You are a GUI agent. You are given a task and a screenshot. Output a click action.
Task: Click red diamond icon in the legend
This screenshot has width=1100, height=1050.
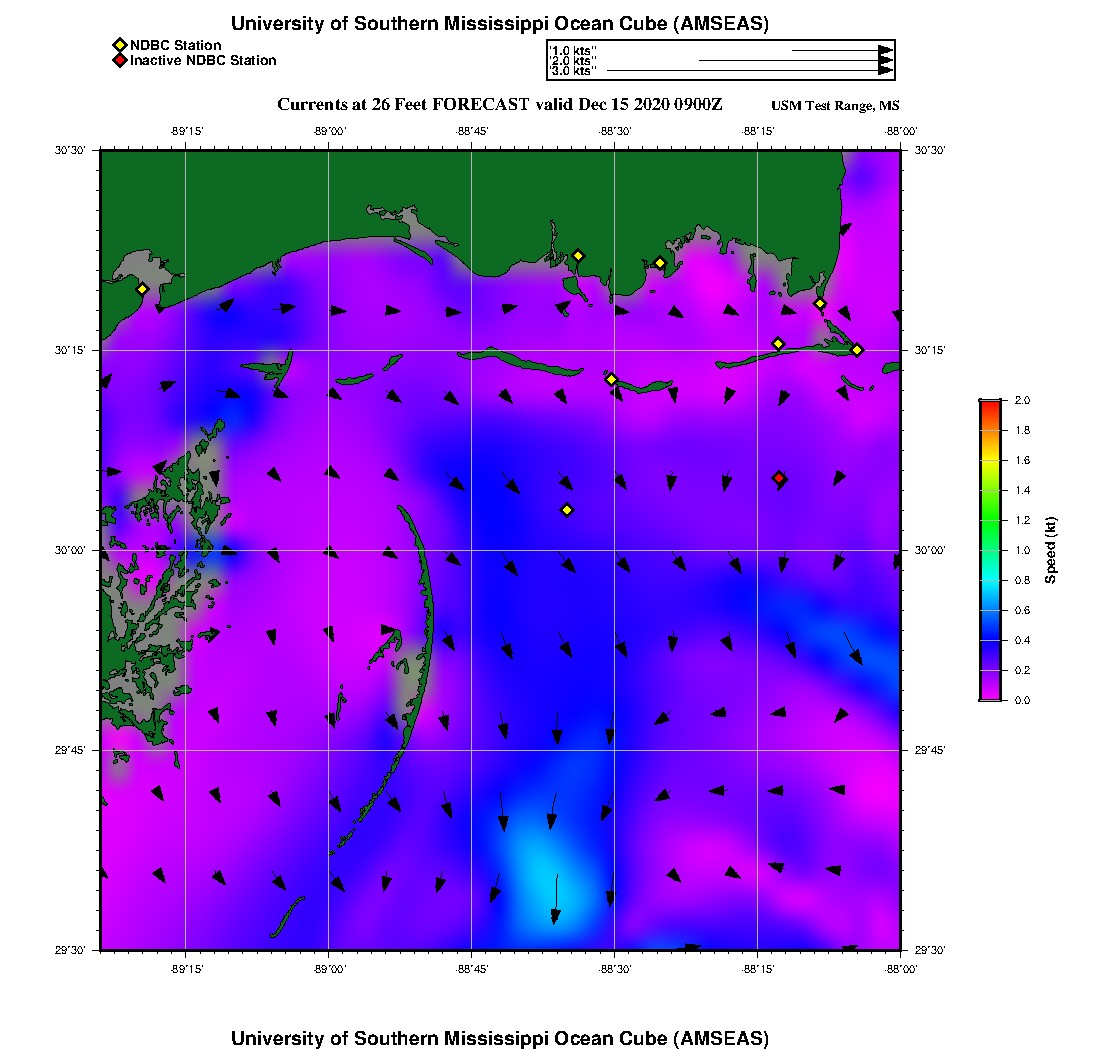[x=120, y=61]
